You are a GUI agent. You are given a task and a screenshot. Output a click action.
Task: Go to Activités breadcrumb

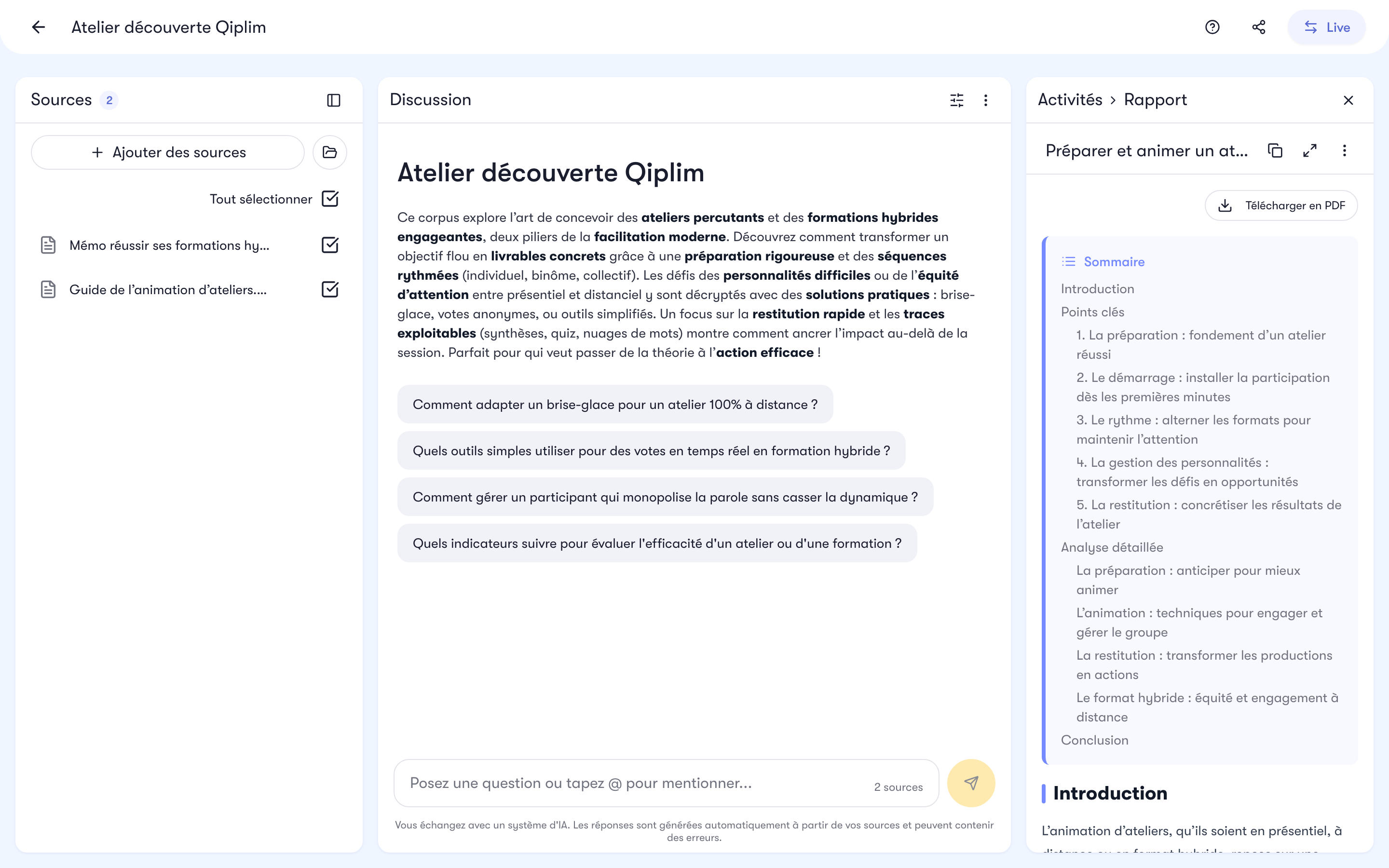tap(1070, 100)
